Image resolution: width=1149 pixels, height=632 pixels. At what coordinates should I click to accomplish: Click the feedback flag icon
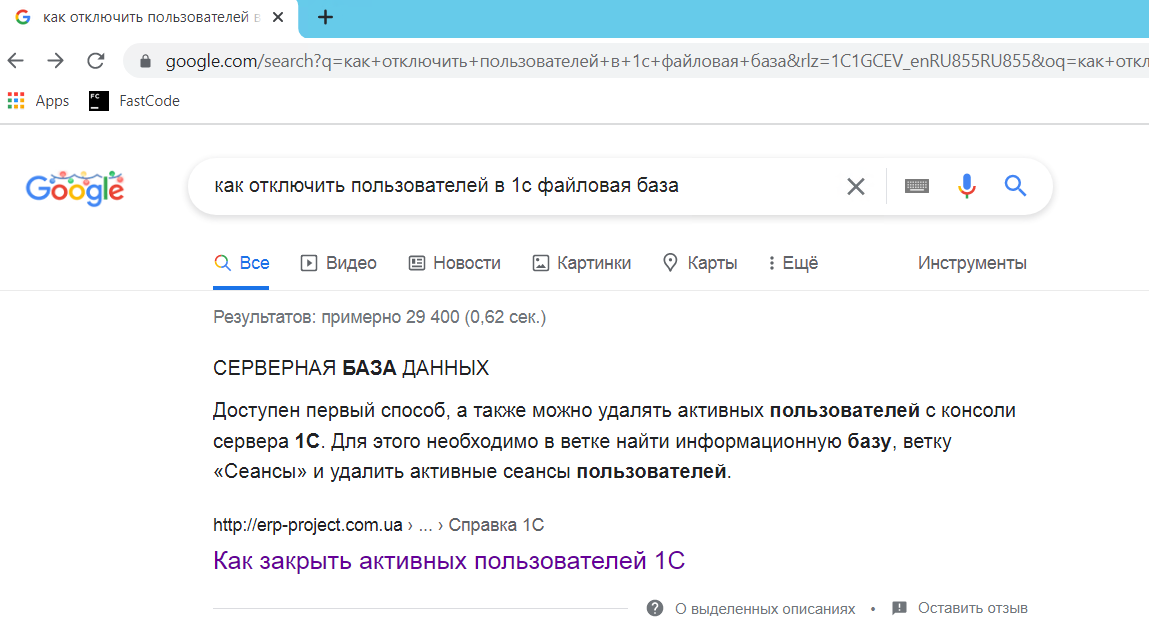point(899,609)
